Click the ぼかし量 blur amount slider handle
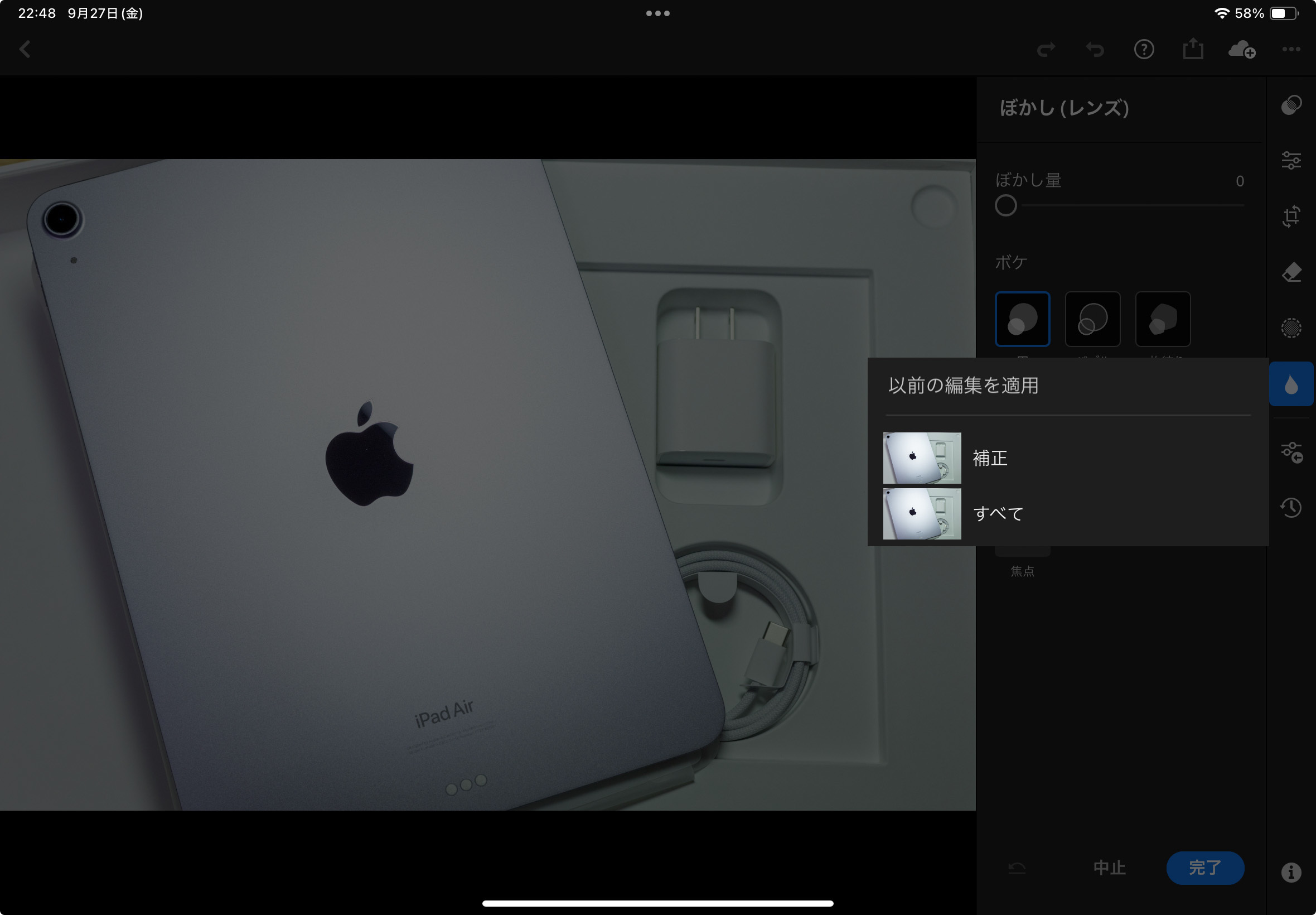 tap(1005, 206)
